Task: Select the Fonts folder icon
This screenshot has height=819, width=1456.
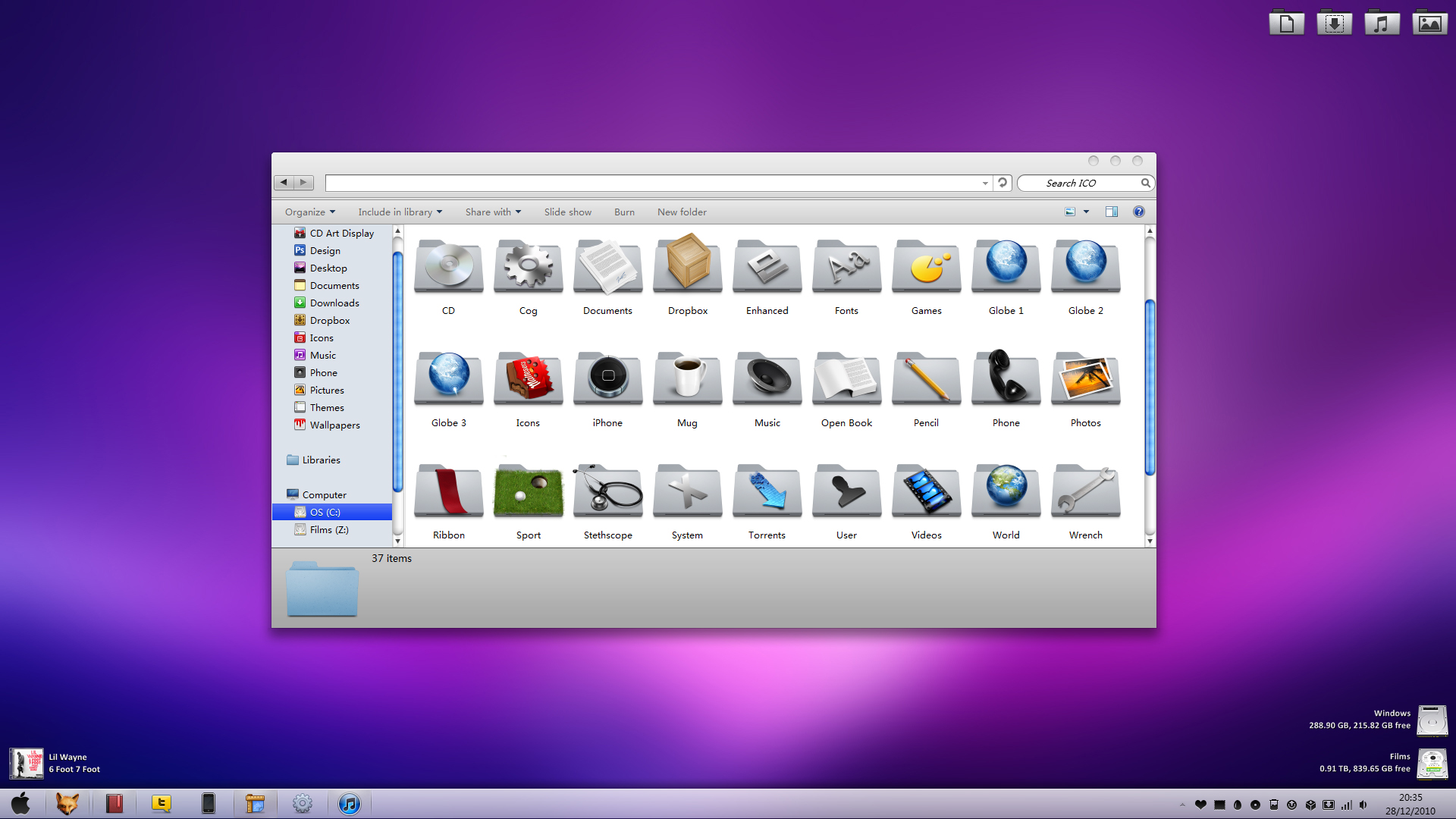Action: pyautogui.click(x=847, y=266)
